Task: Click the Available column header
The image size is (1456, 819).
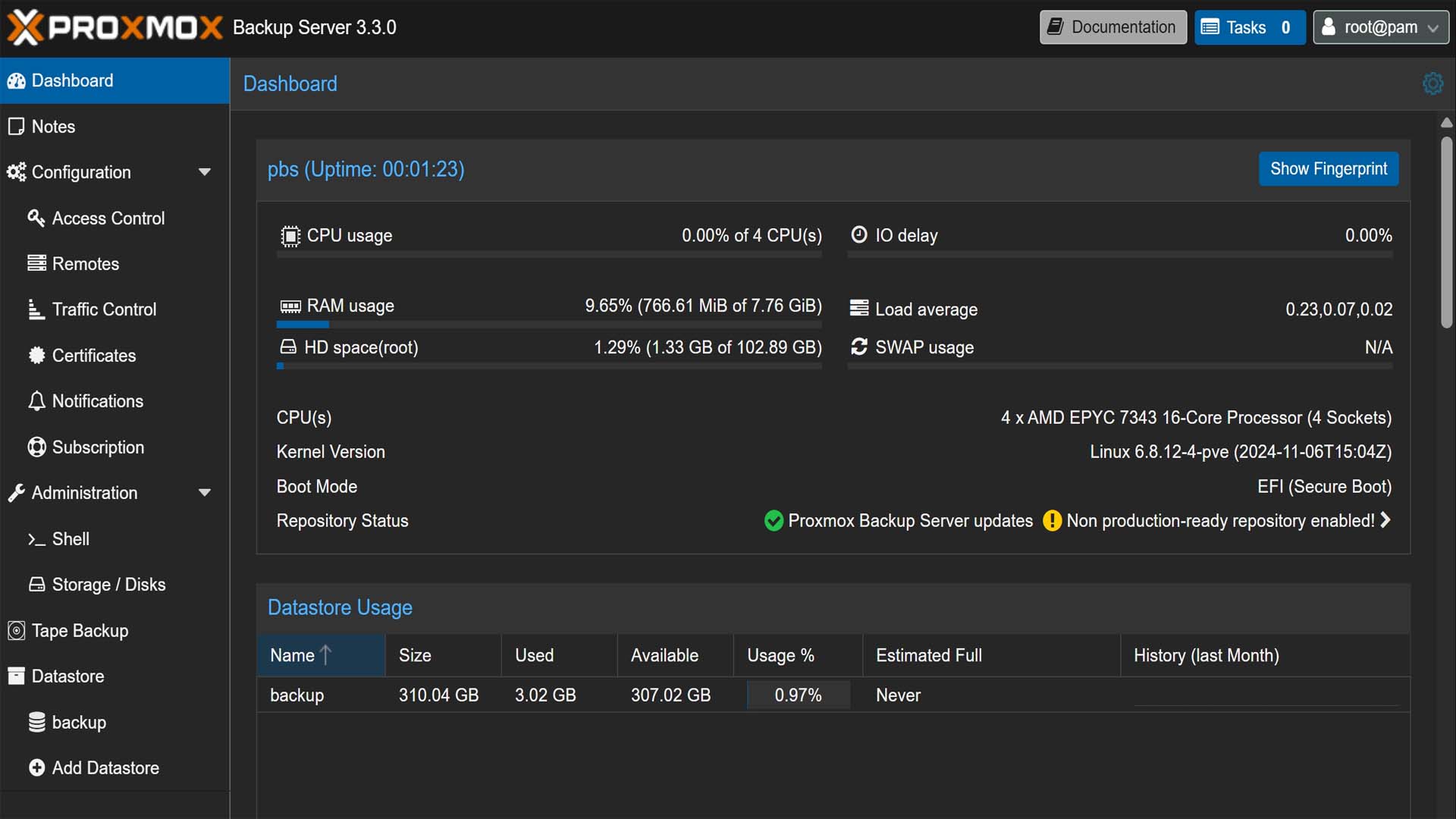Action: (x=675, y=655)
